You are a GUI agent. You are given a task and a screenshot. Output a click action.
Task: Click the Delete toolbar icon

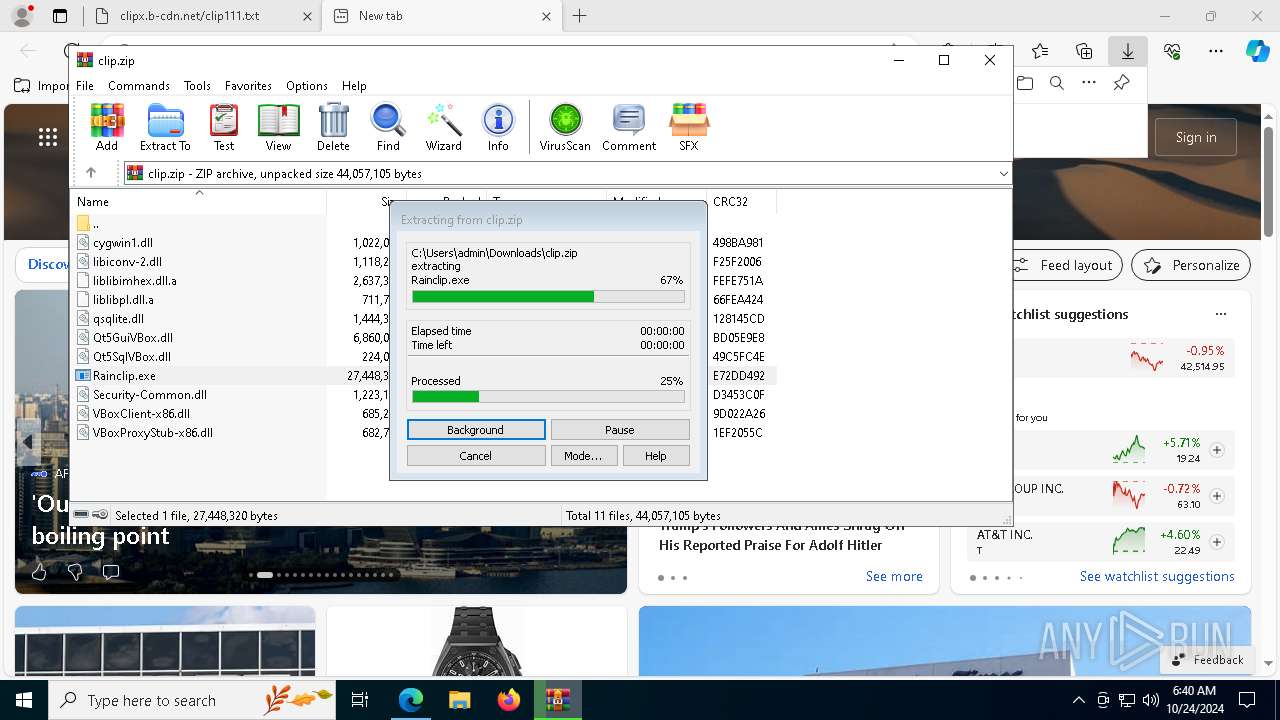(x=333, y=127)
